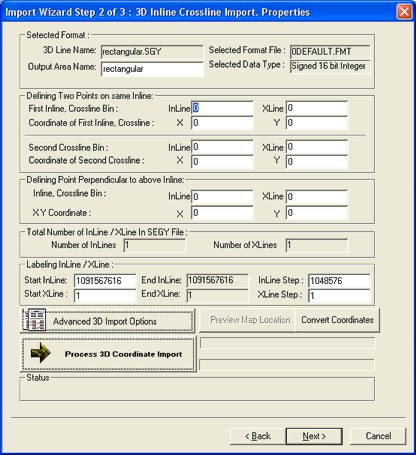Cancel the import wizard
This screenshot has width=416, height=455.
pyautogui.click(x=378, y=436)
